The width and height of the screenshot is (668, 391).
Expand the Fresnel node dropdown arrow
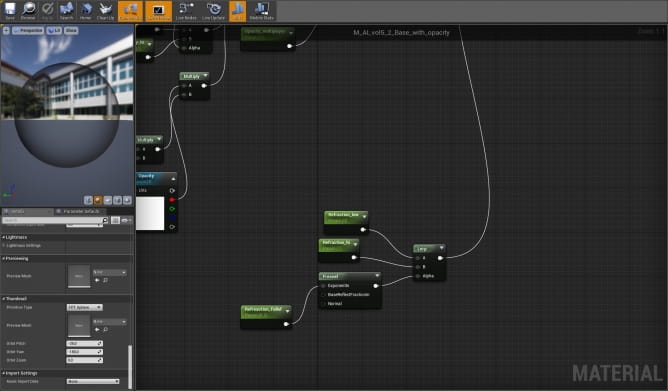point(377,276)
